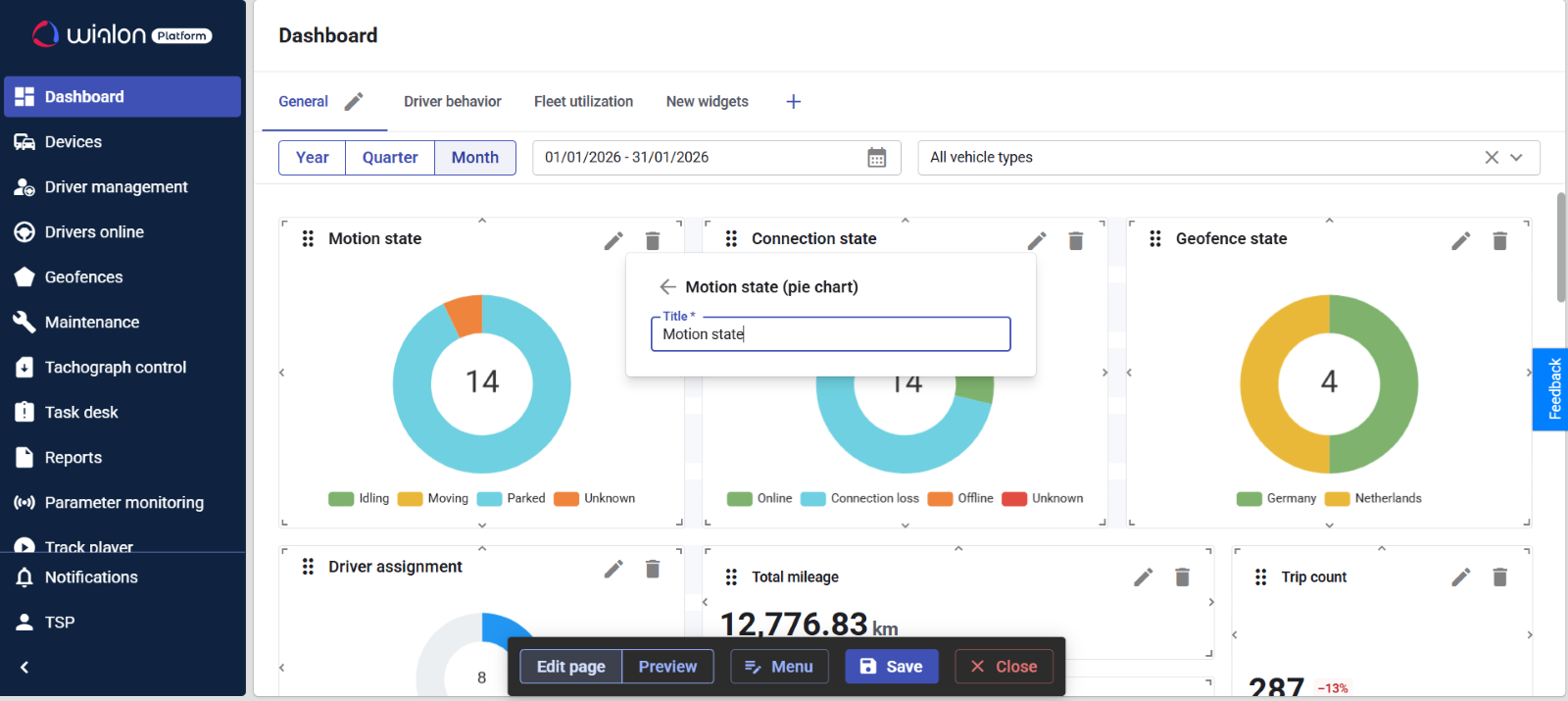Delete the Geofence state widget
This screenshot has height=701, width=1568.
(1499, 240)
